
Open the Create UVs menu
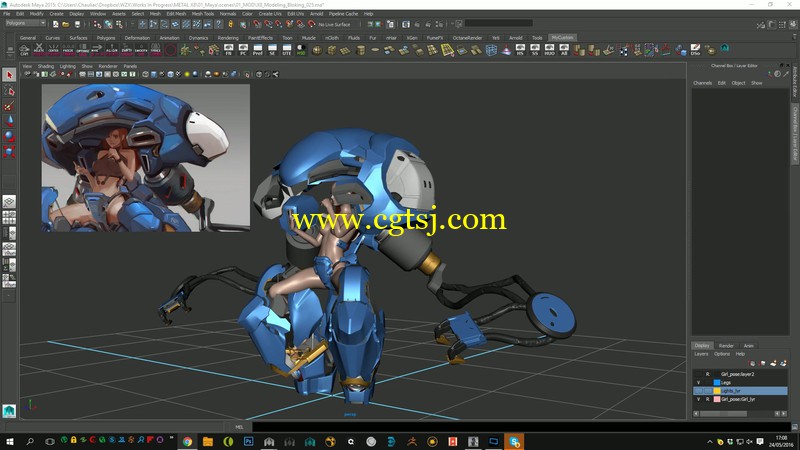270,14
